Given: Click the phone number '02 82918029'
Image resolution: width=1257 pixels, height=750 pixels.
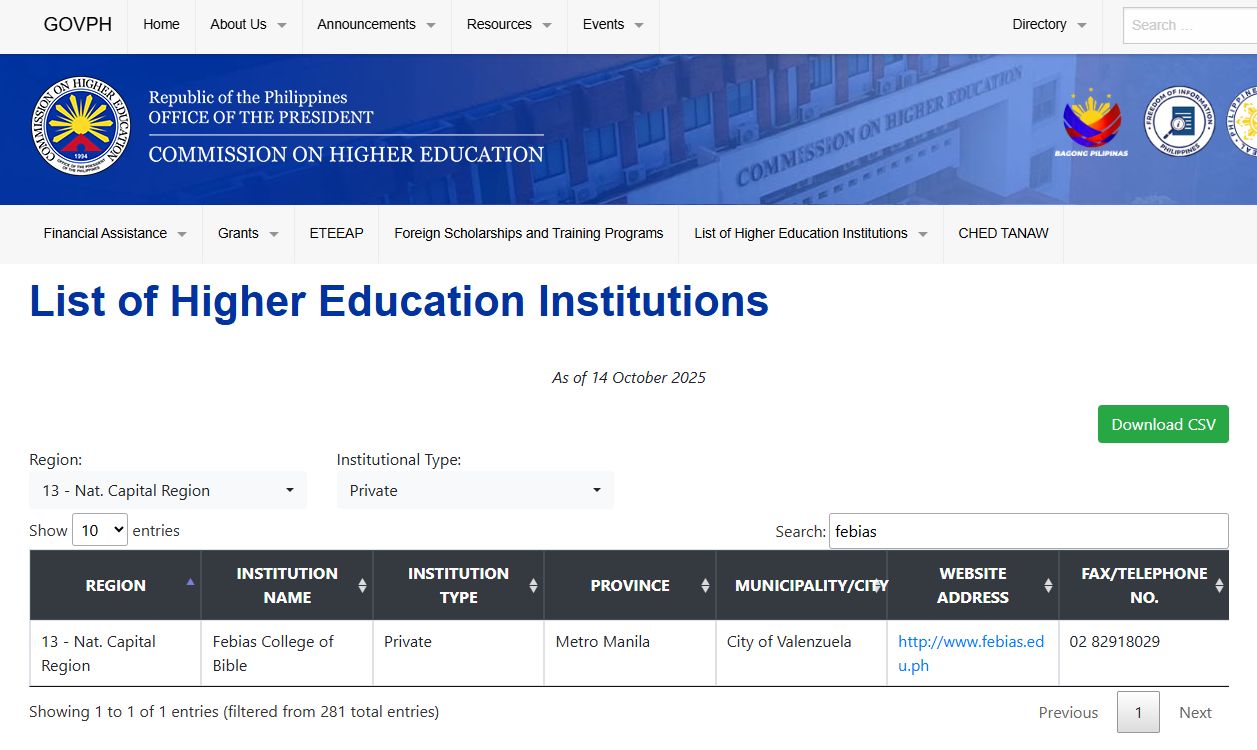Looking at the screenshot, I should pyautogui.click(x=1114, y=641).
